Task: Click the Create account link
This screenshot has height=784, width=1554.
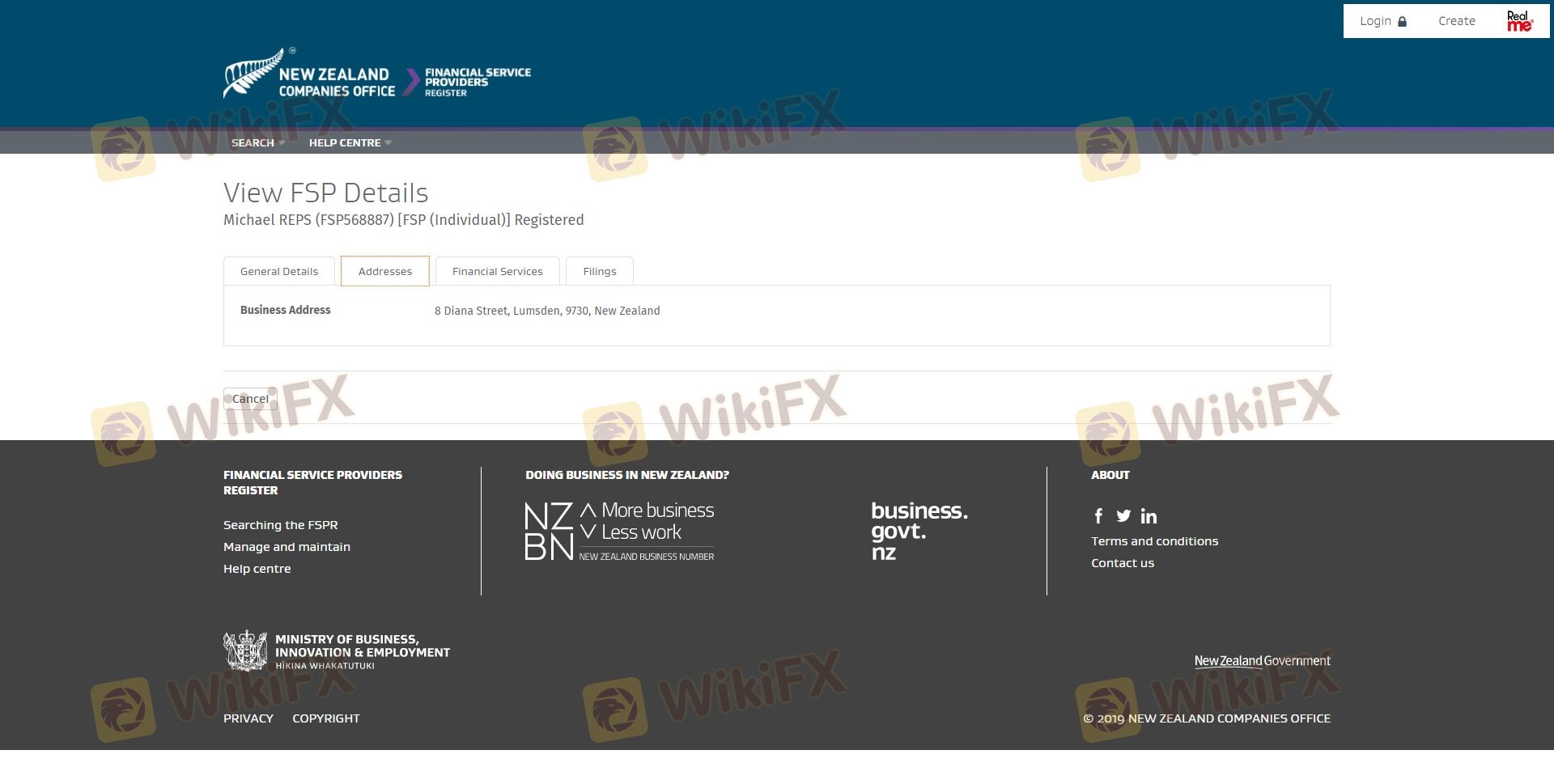Action: tap(1456, 21)
